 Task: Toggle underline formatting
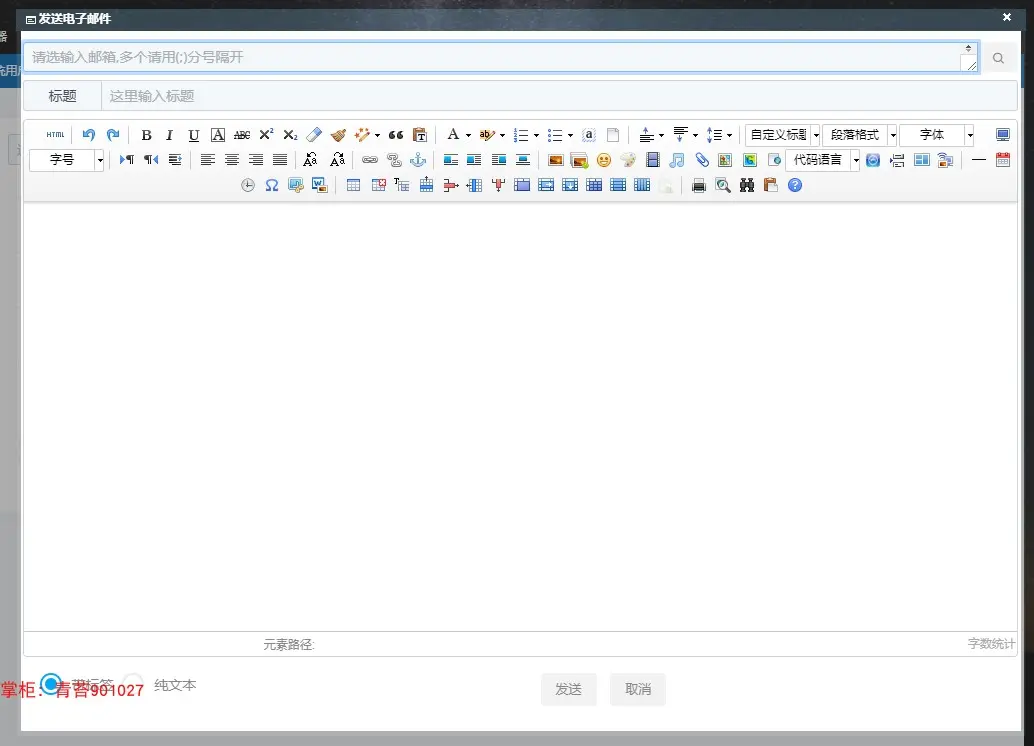[x=193, y=135]
